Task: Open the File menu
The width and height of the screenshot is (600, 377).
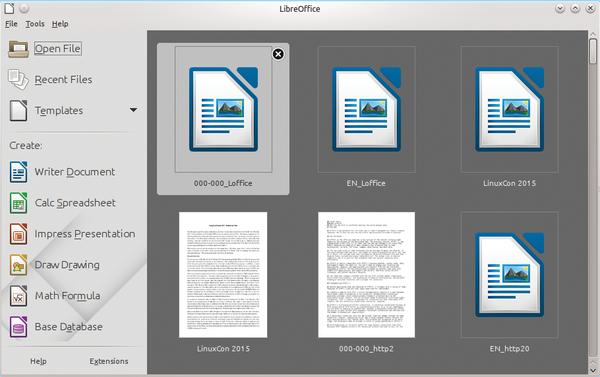Action: click(11, 24)
